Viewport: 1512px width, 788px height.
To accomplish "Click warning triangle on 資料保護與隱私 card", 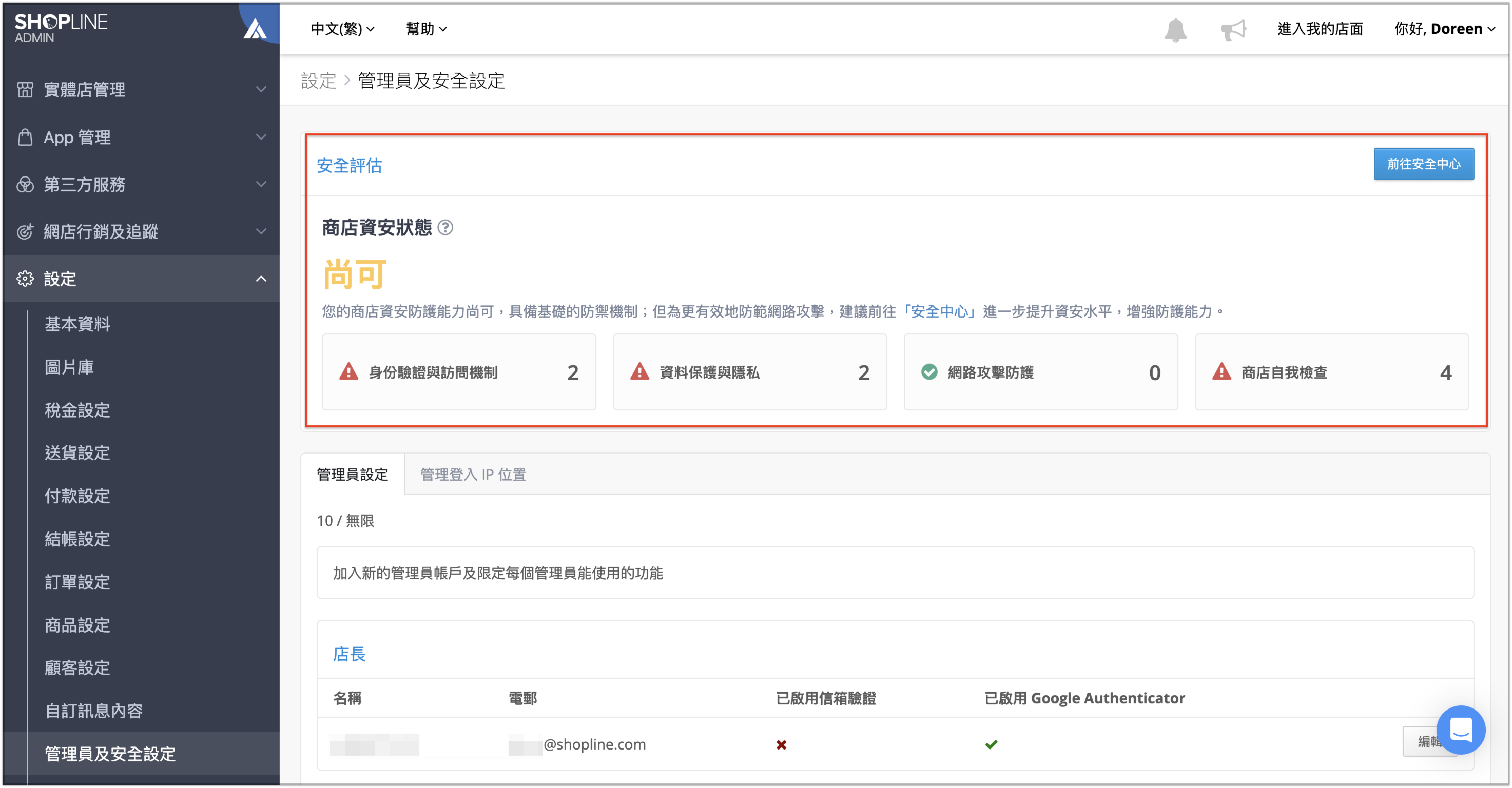I will (639, 371).
